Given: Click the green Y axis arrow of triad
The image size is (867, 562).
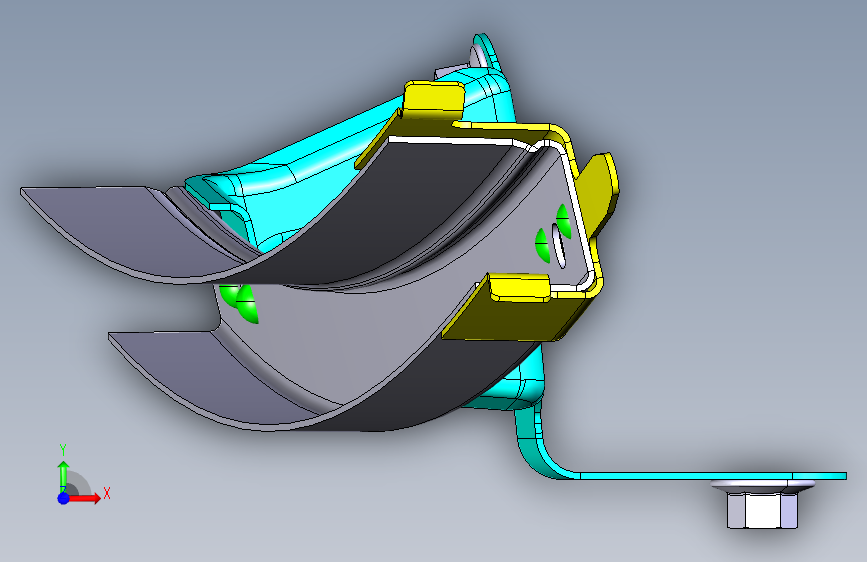Looking at the screenshot, I should coord(63,475).
